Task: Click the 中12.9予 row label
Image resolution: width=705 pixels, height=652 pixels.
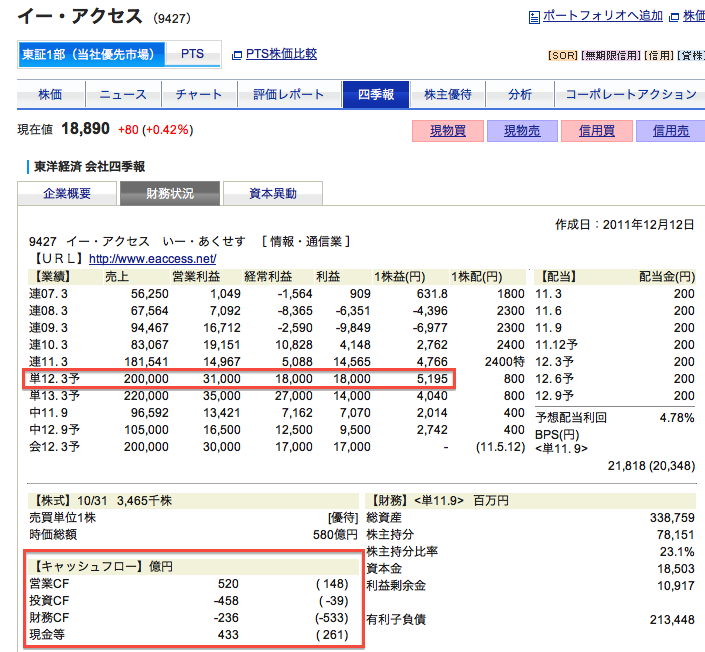Action: 54,430
